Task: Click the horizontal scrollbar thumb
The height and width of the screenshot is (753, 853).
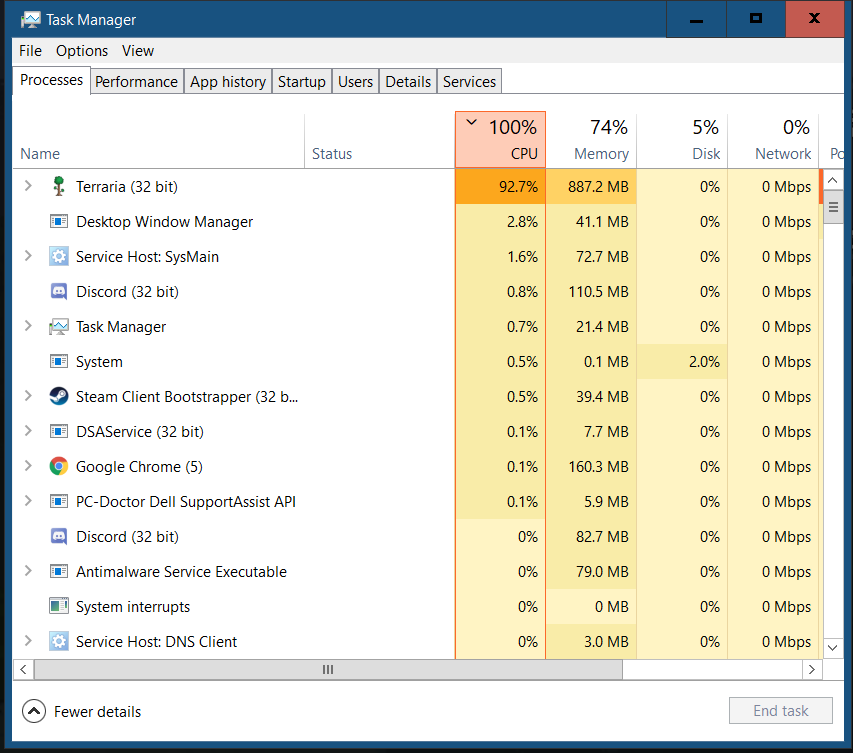Action: click(x=328, y=669)
